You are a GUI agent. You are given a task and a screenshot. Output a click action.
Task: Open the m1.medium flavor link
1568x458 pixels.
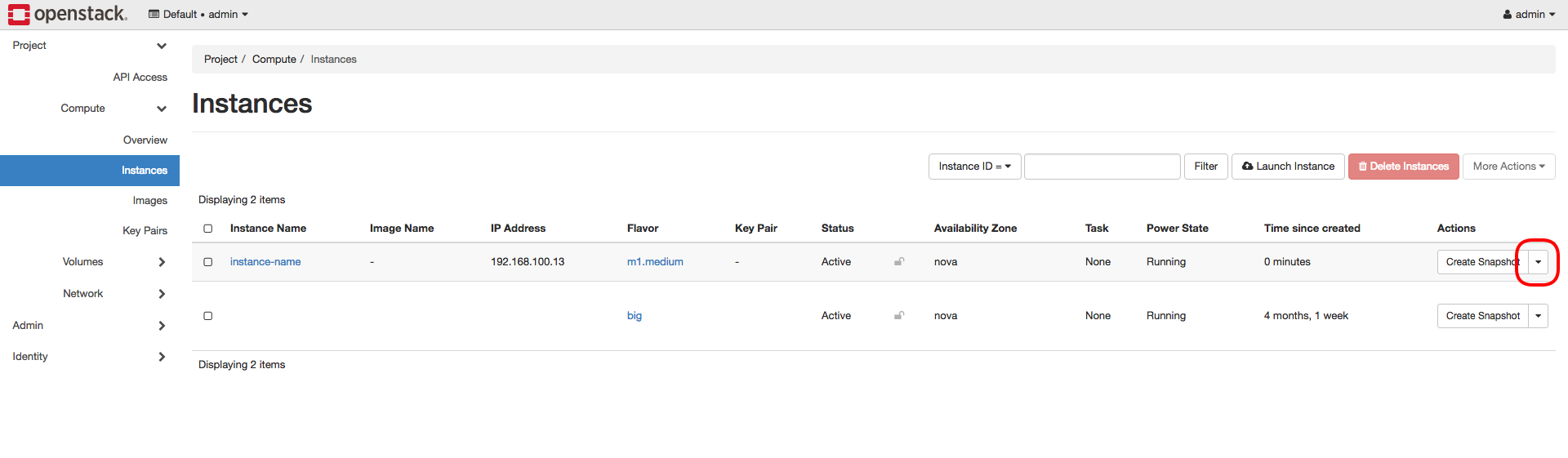pos(655,262)
